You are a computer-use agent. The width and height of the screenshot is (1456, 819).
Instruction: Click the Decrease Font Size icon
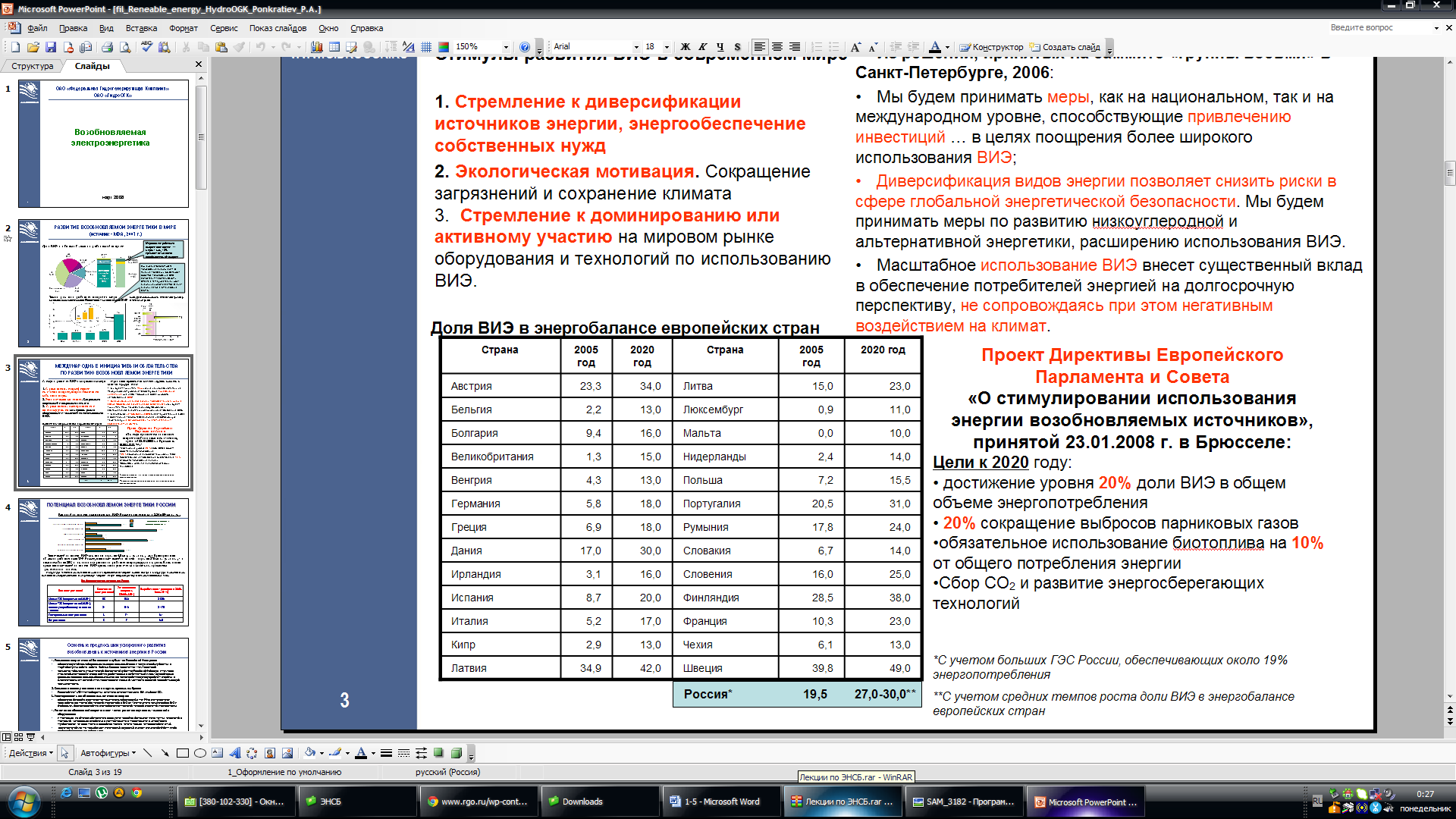pos(873,47)
